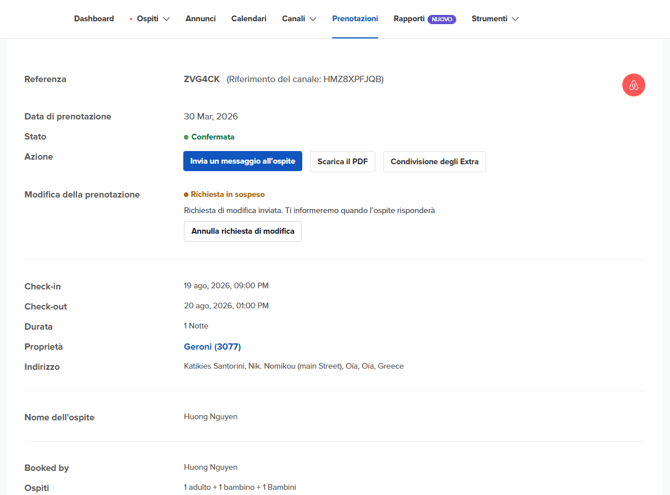Viewport: 670px width, 495px height.
Task: Open Condivisione degli Extra
Action: point(435,162)
